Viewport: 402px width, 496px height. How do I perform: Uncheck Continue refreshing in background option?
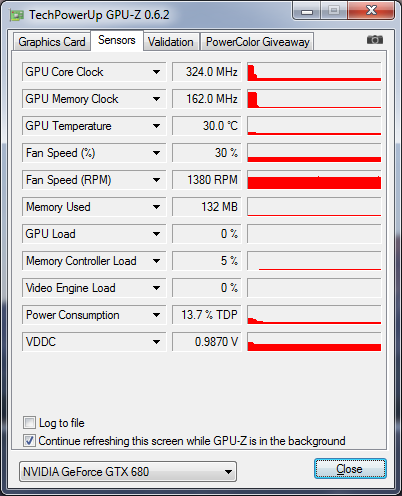tap(29, 441)
